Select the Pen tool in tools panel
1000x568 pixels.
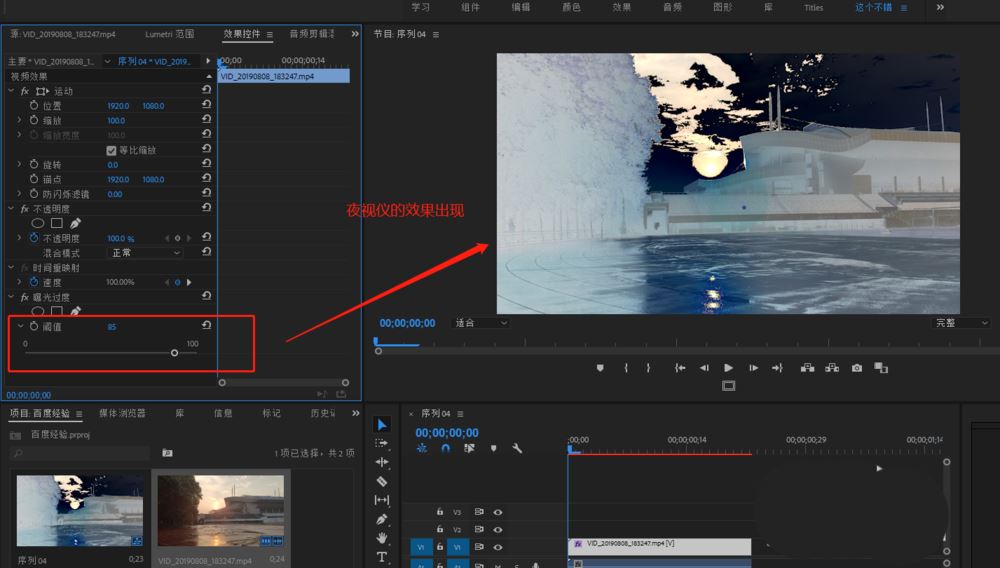tap(381, 520)
